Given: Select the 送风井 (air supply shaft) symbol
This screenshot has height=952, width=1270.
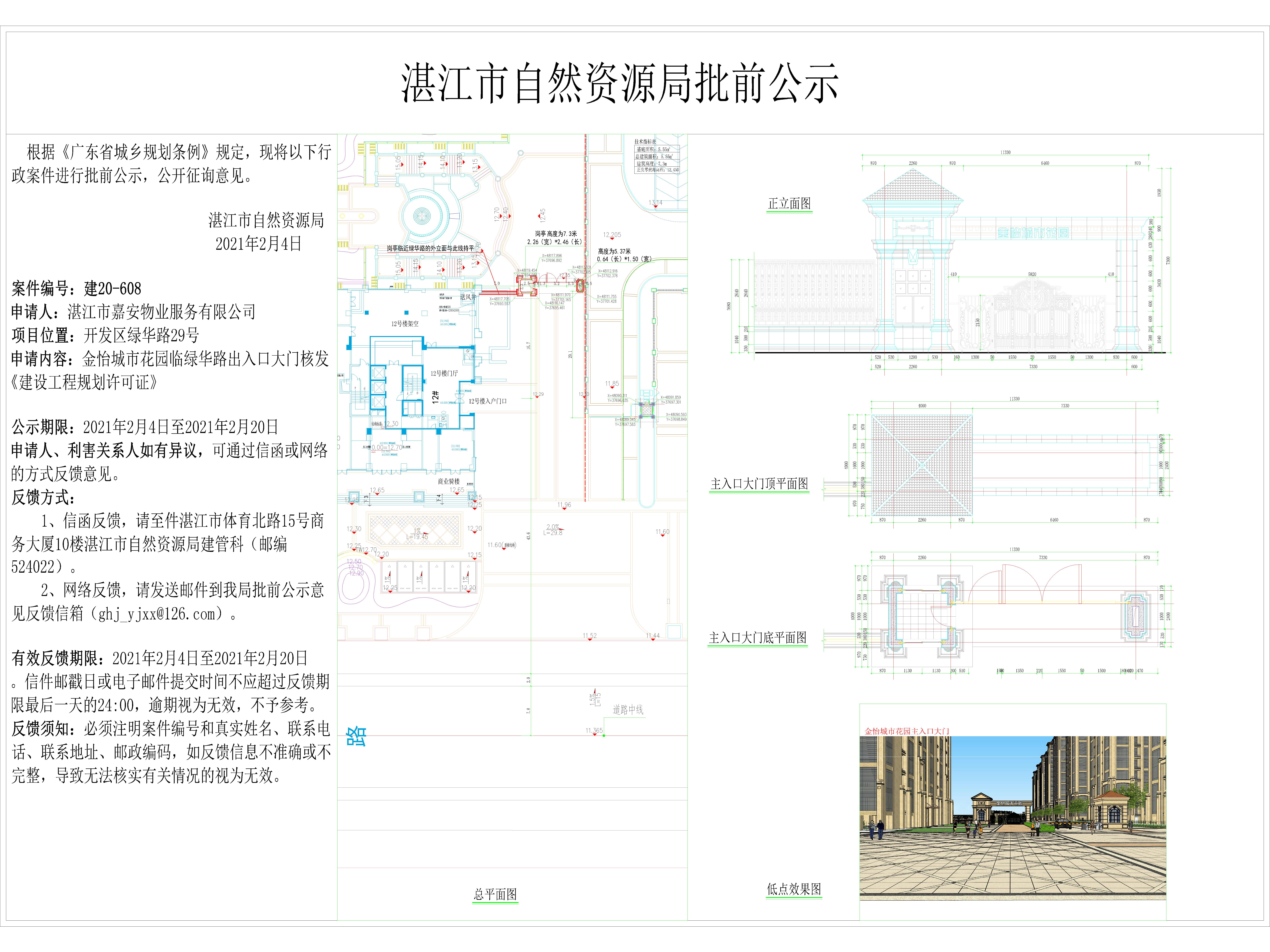Looking at the screenshot, I should coord(468,297).
